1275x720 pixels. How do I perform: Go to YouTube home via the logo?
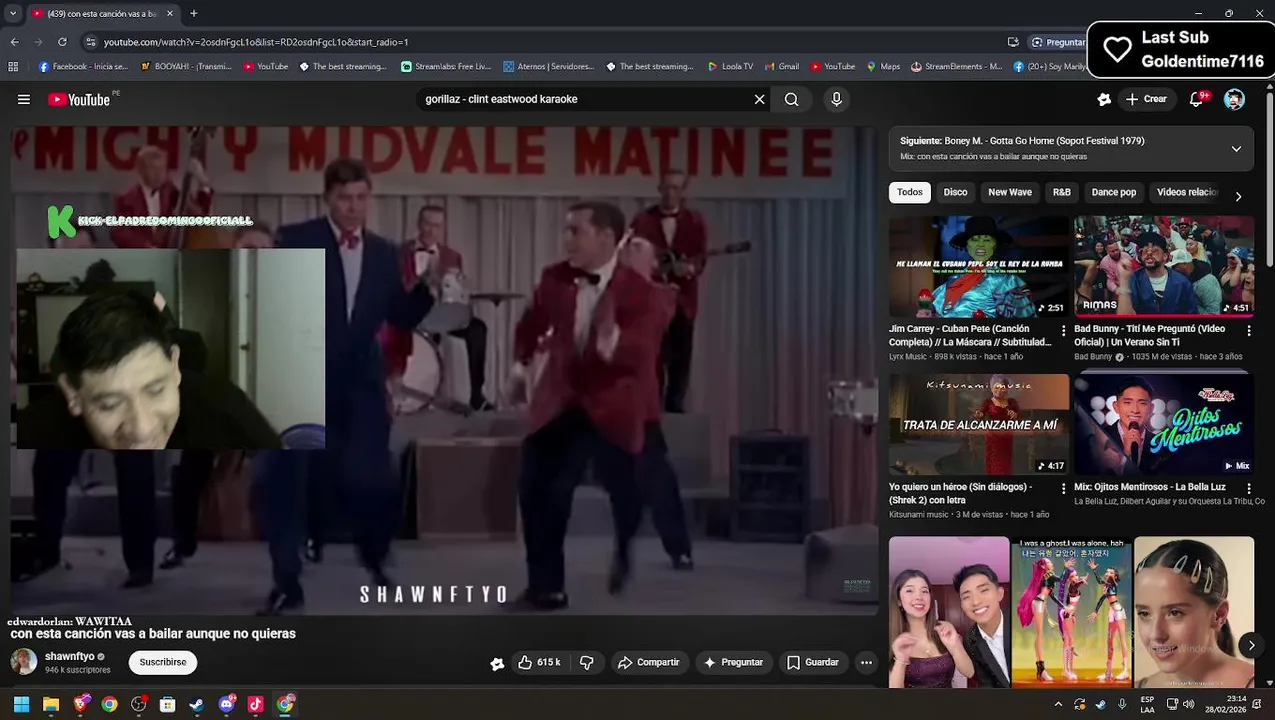point(79,99)
